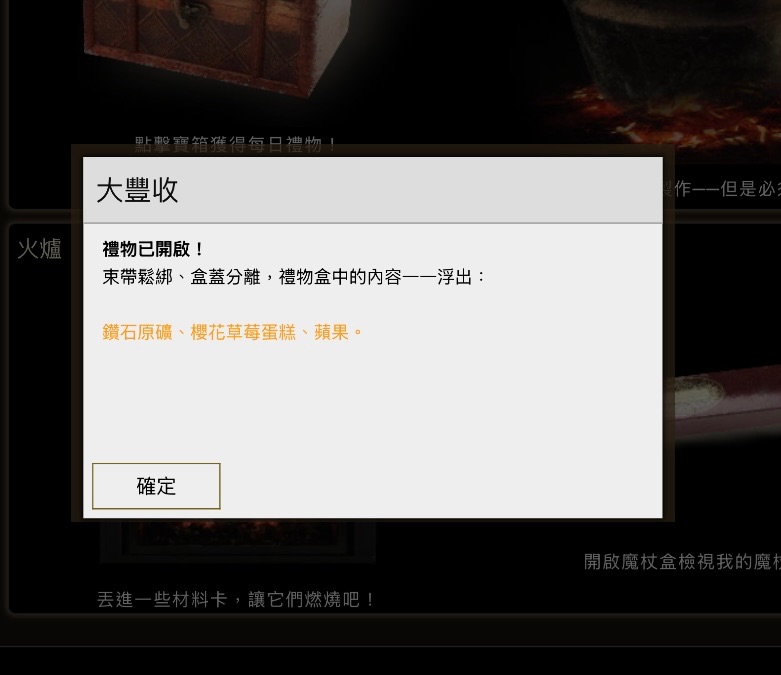Screen dimensions: 781x675
Task: Click the 櫻花草莓蛋糕 item name
Action: pos(243,332)
